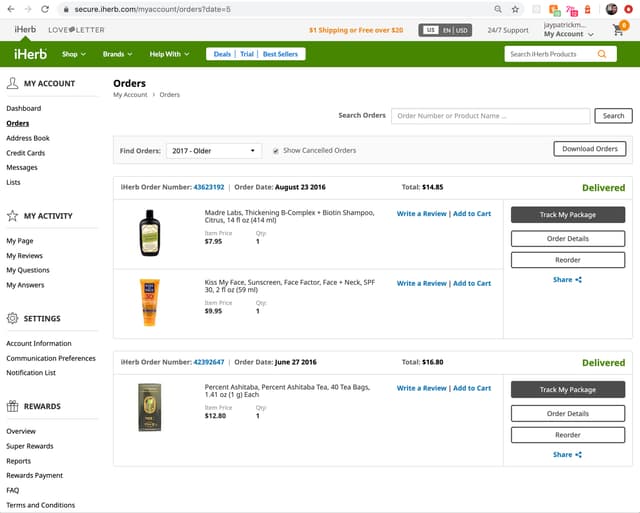
Task: Write a Review for Ashitaba Tea
Action: (x=422, y=388)
